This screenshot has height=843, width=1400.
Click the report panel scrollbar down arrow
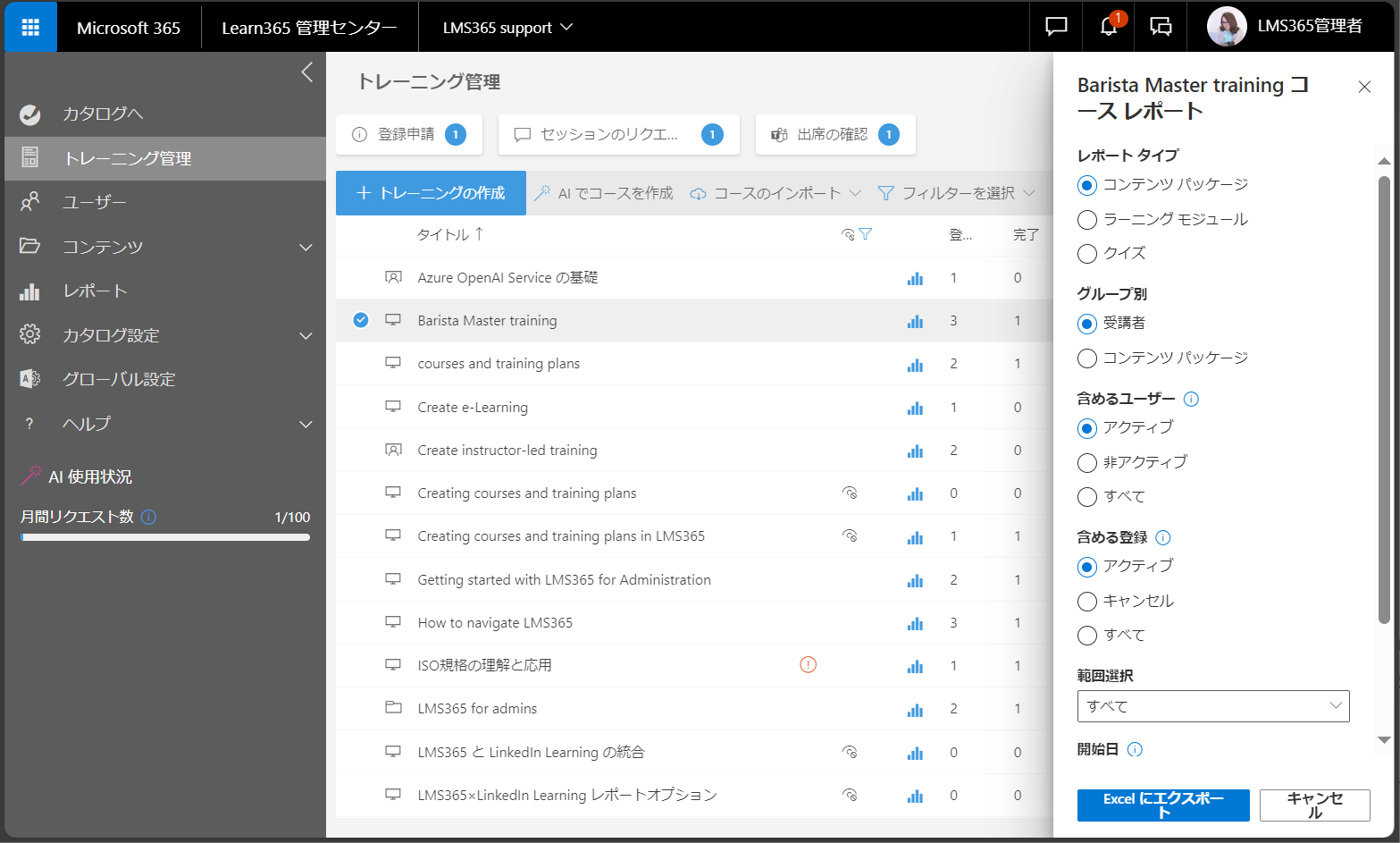(1384, 740)
